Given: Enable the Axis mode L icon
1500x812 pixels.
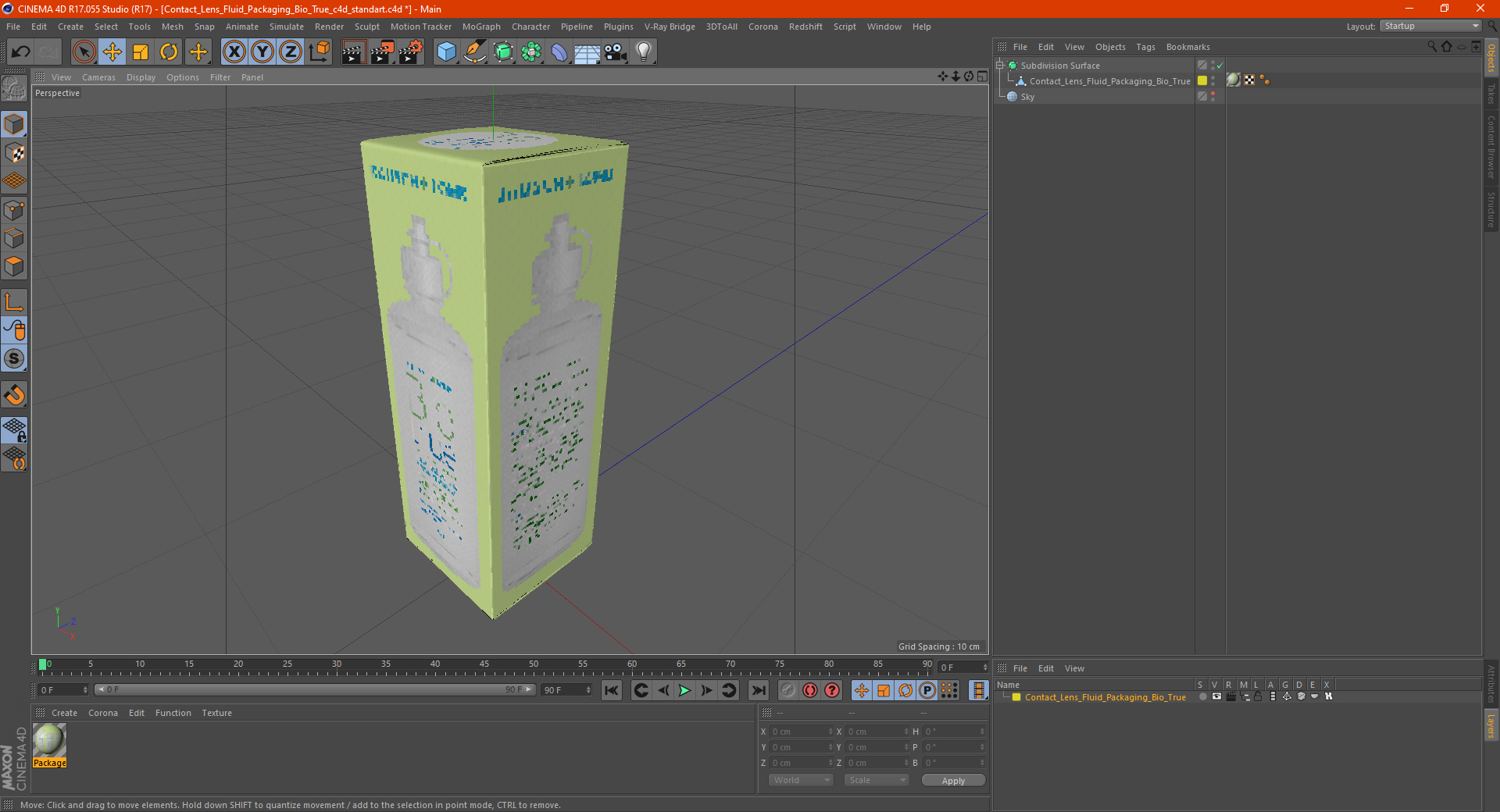Looking at the screenshot, I should (x=15, y=302).
